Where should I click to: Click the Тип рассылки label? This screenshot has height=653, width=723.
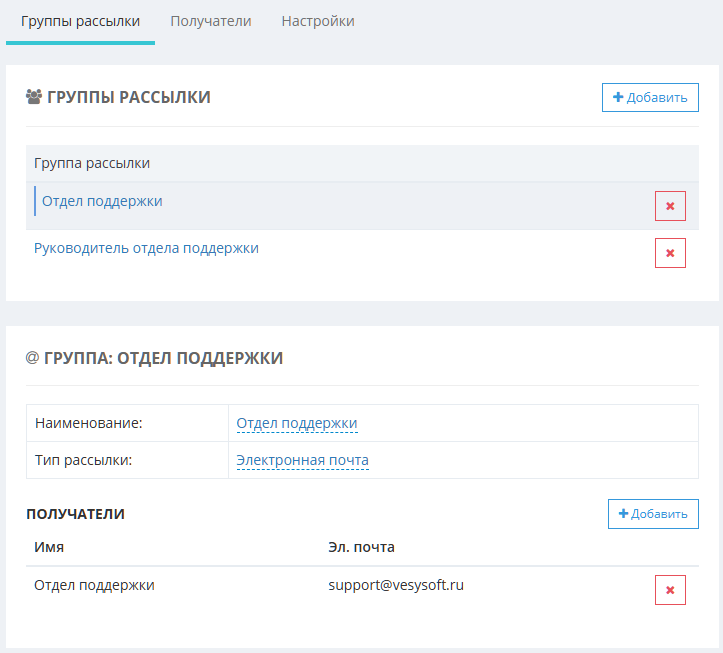[83, 461]
